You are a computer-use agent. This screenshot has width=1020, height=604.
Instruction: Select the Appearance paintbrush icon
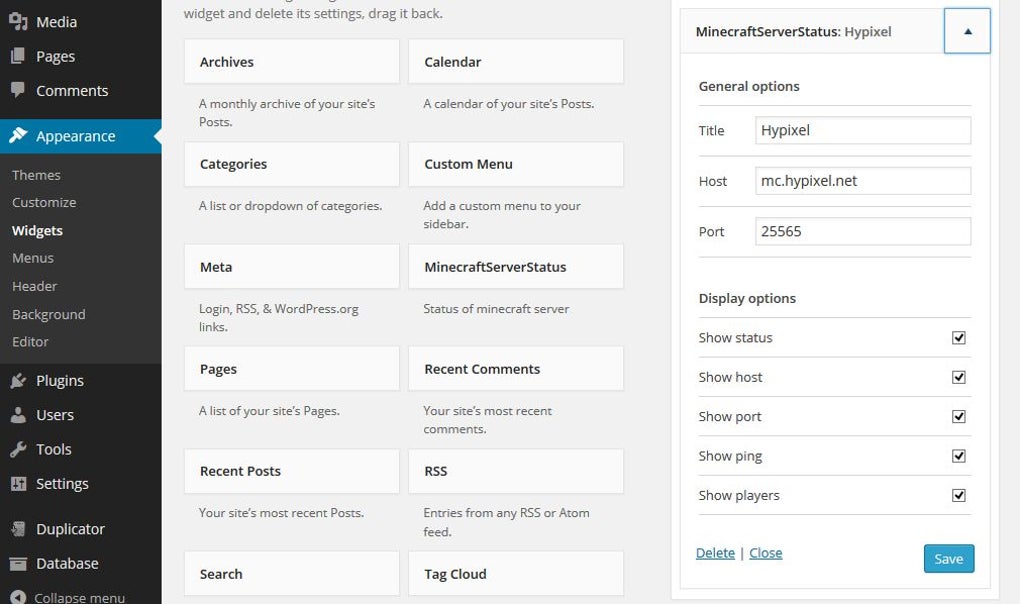click(18, 135)
